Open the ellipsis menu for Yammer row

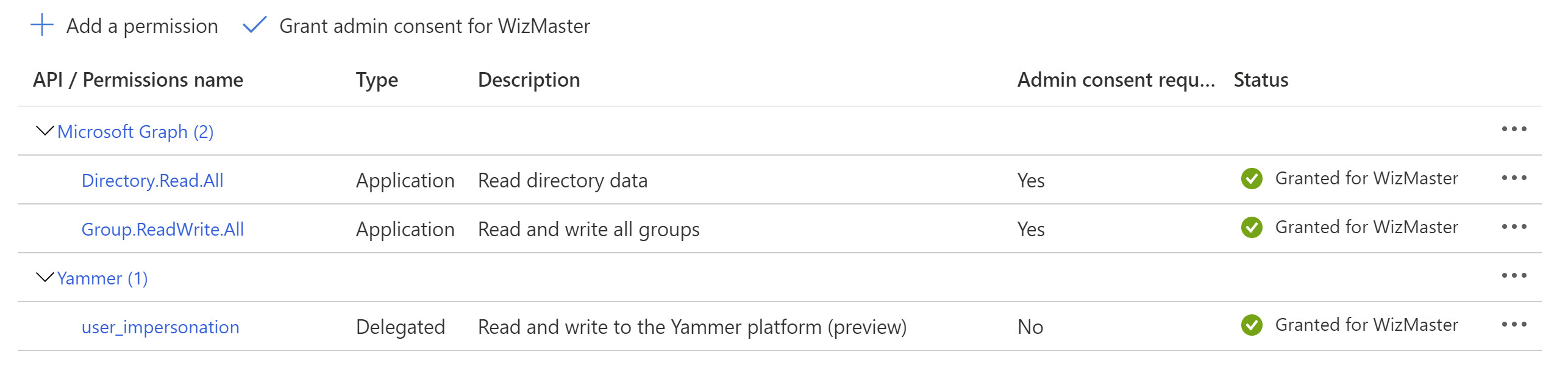(x=1514, y=275)
